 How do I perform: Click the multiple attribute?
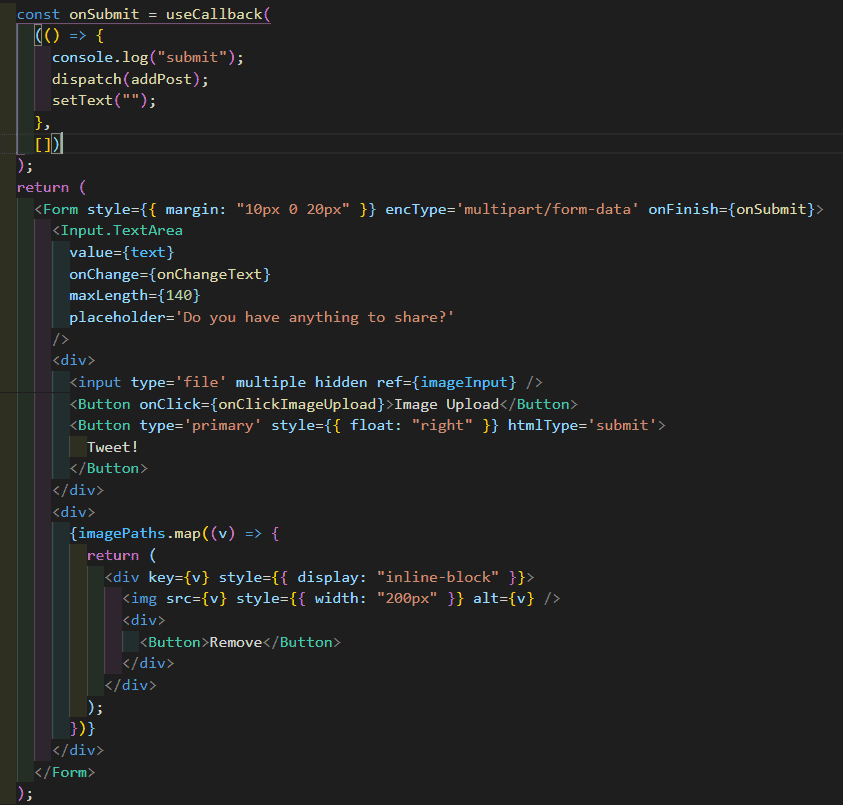(x=271, y=382)
